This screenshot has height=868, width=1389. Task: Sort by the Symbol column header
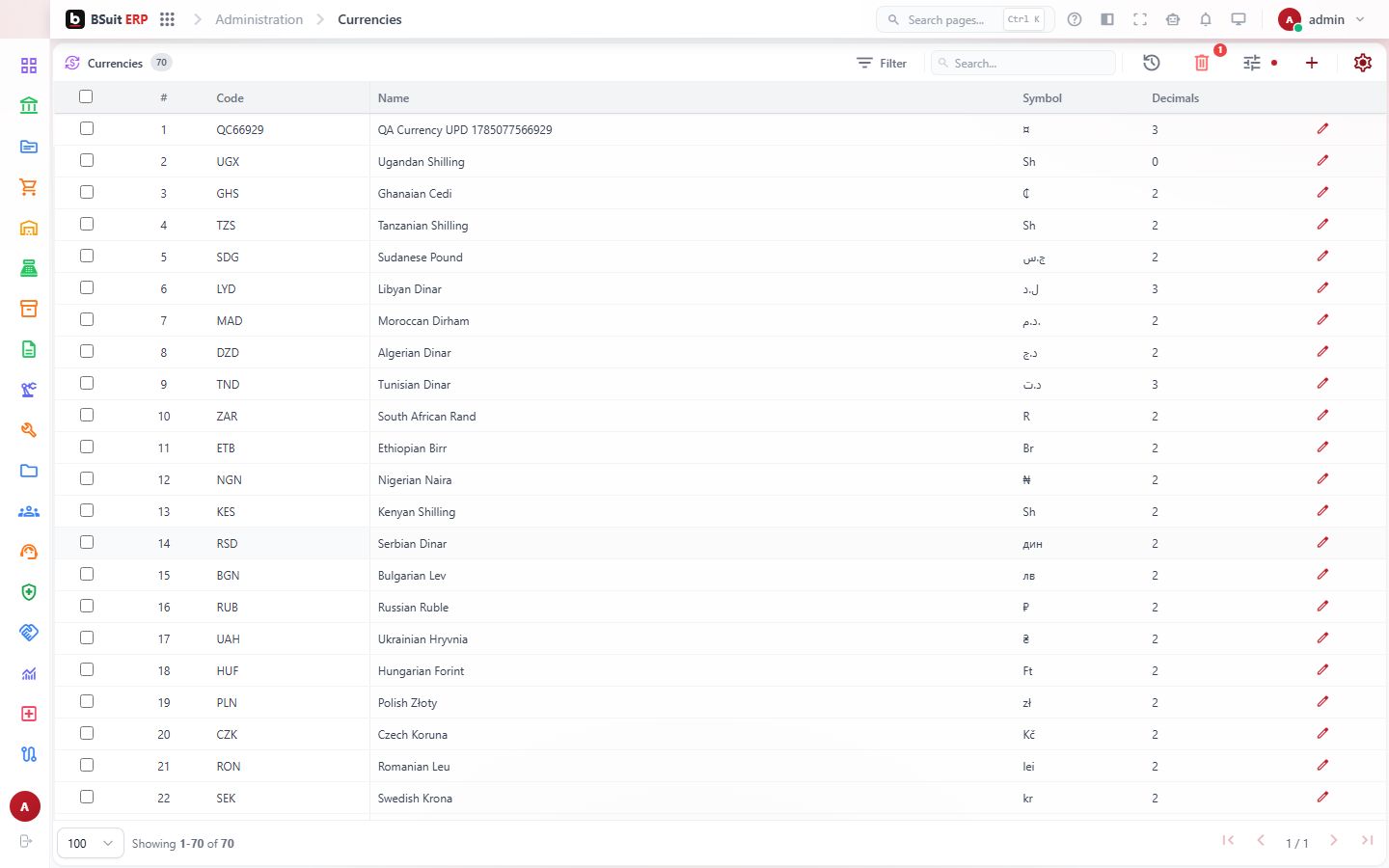(1042, 98)
